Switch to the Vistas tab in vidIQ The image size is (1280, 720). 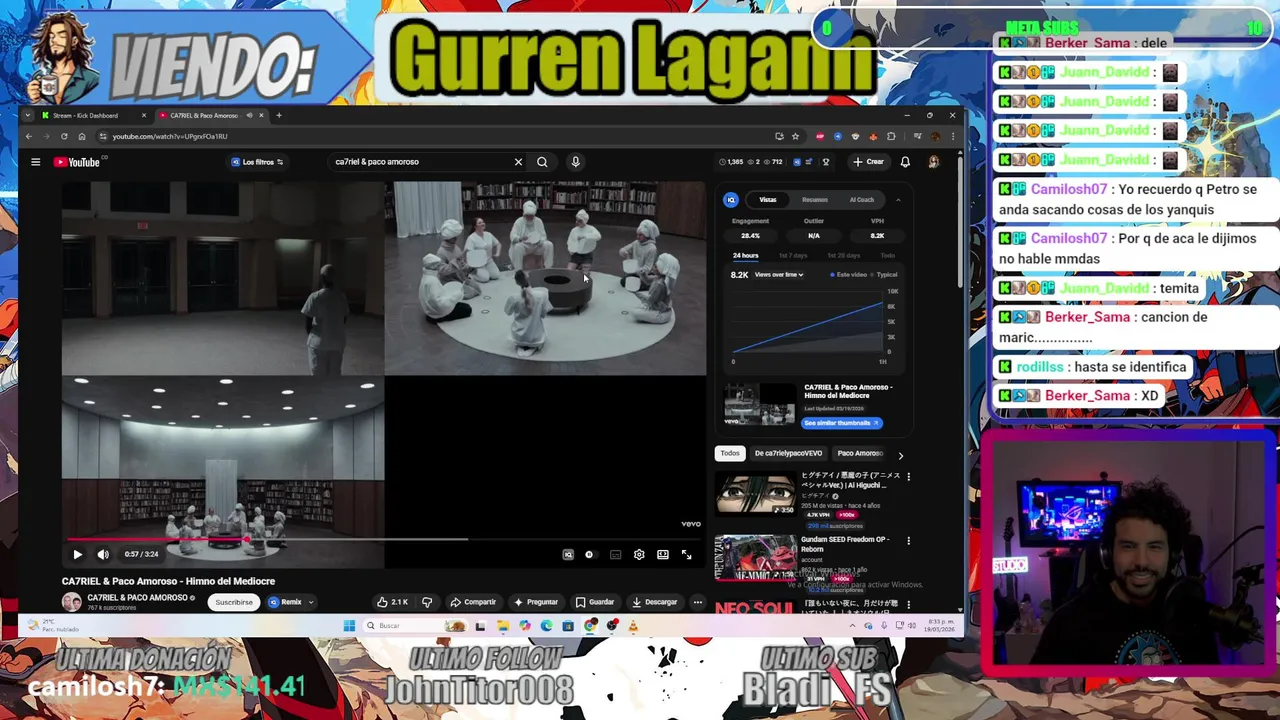pos(767,200)
